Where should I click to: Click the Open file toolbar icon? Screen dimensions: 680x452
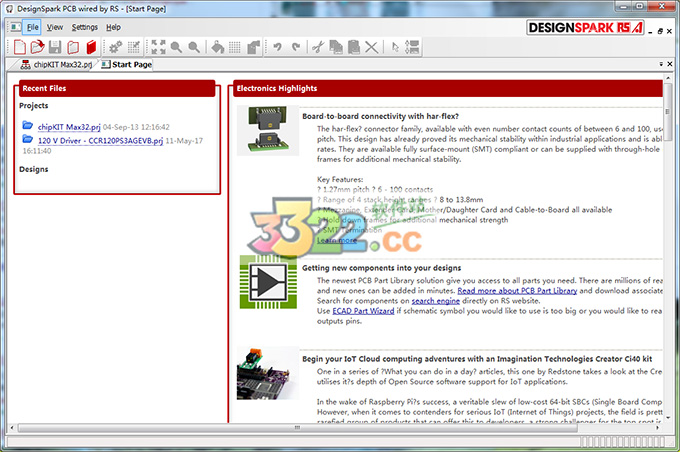pos(37,47)
